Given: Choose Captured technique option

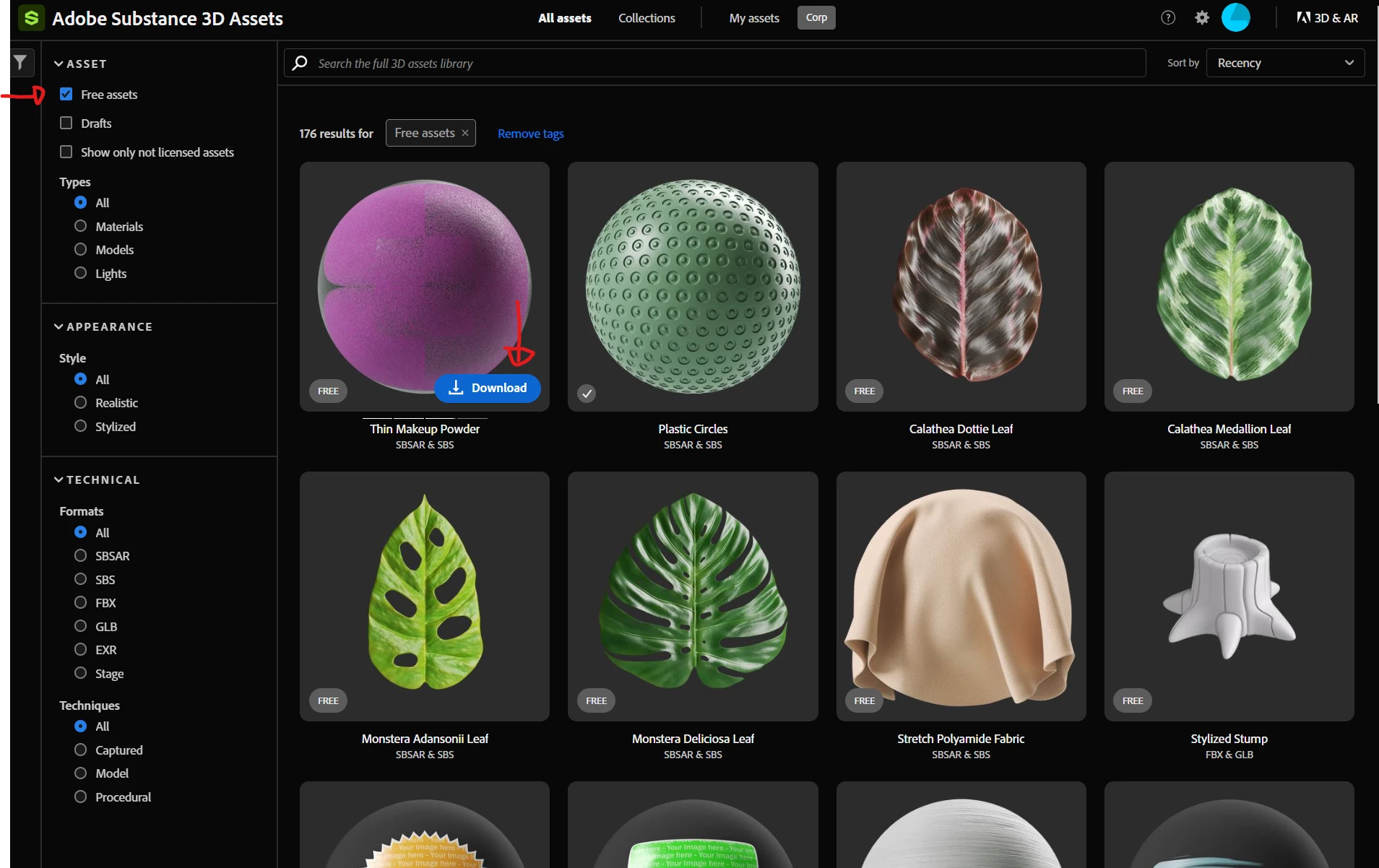Looking at the screenshot, I should coord(80,750).
